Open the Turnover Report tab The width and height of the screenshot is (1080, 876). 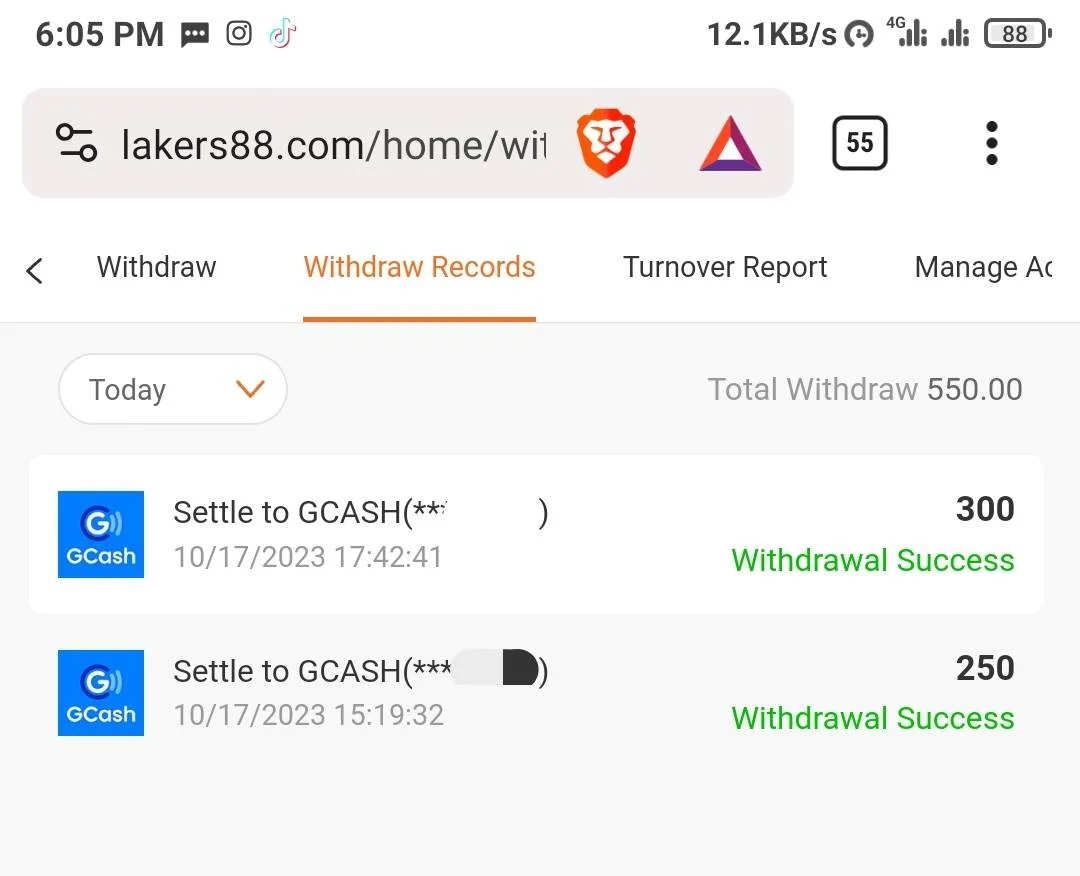point(725,267)
